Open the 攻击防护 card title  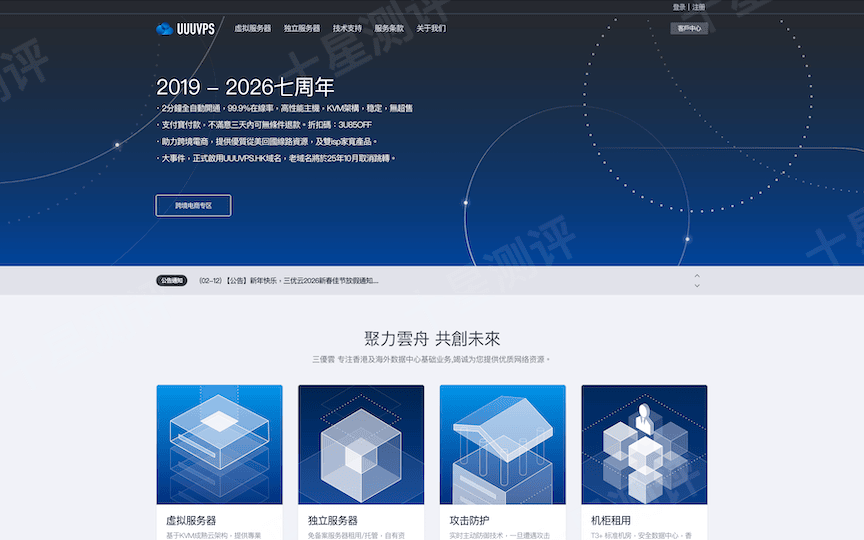[471, 520]
